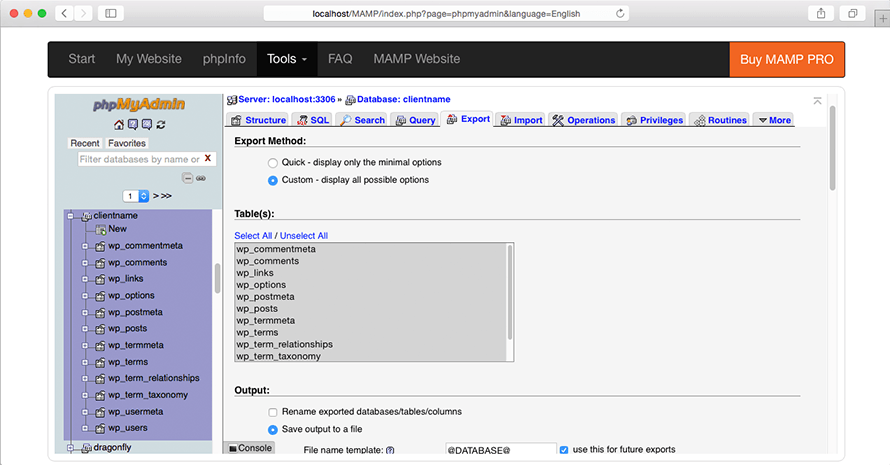This screenshot has height=465, width=890.
Task: Collapse page header with top-right arrow icon
Action: 817,101
